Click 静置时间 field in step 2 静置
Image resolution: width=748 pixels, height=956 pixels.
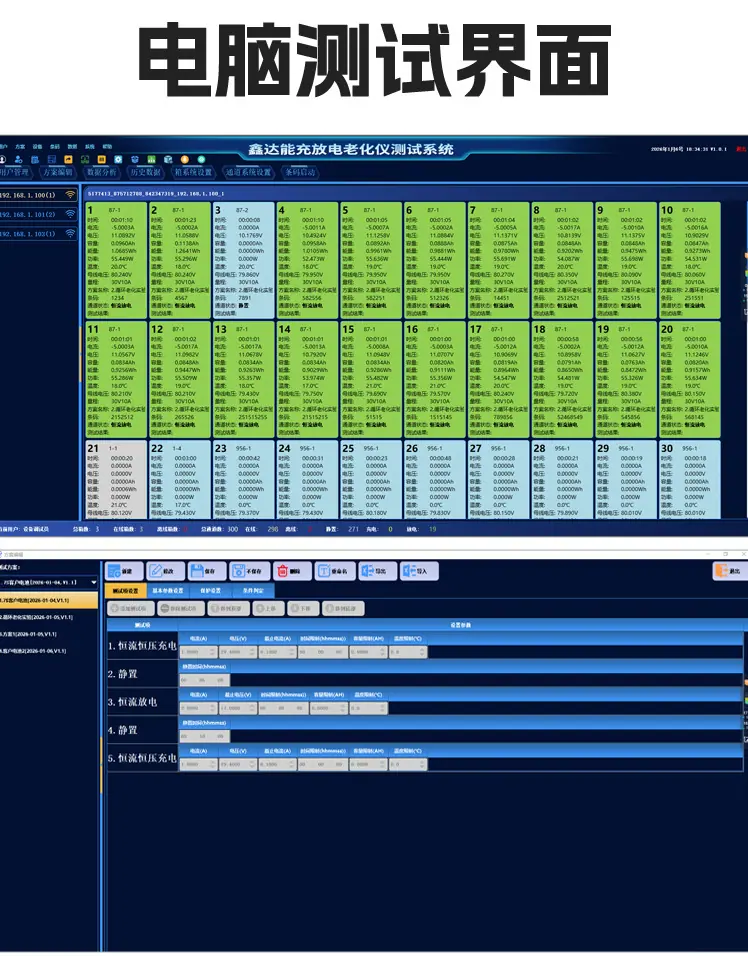point(204,680)
